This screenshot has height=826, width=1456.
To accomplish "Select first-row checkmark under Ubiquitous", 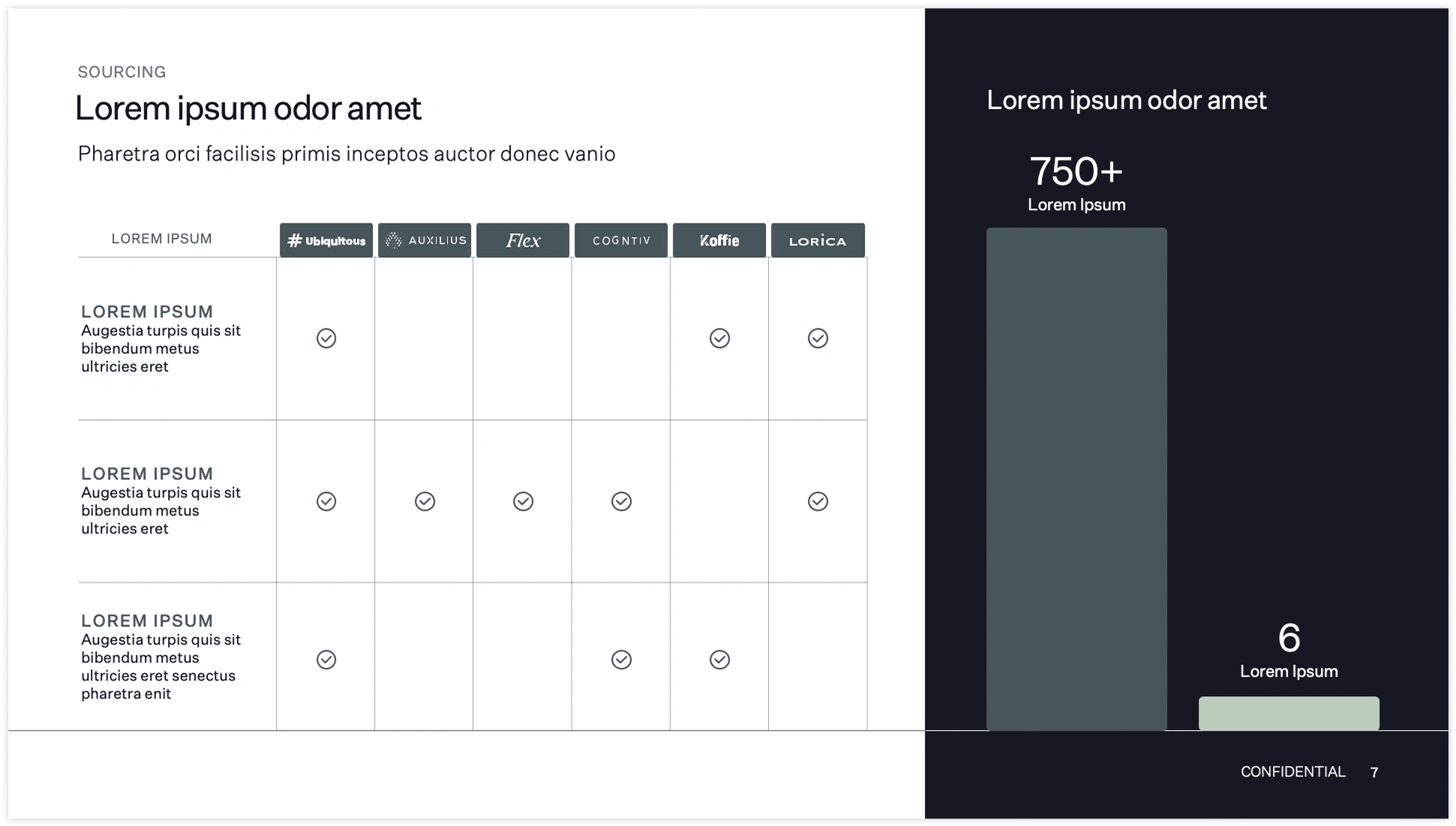I will 326,338.
